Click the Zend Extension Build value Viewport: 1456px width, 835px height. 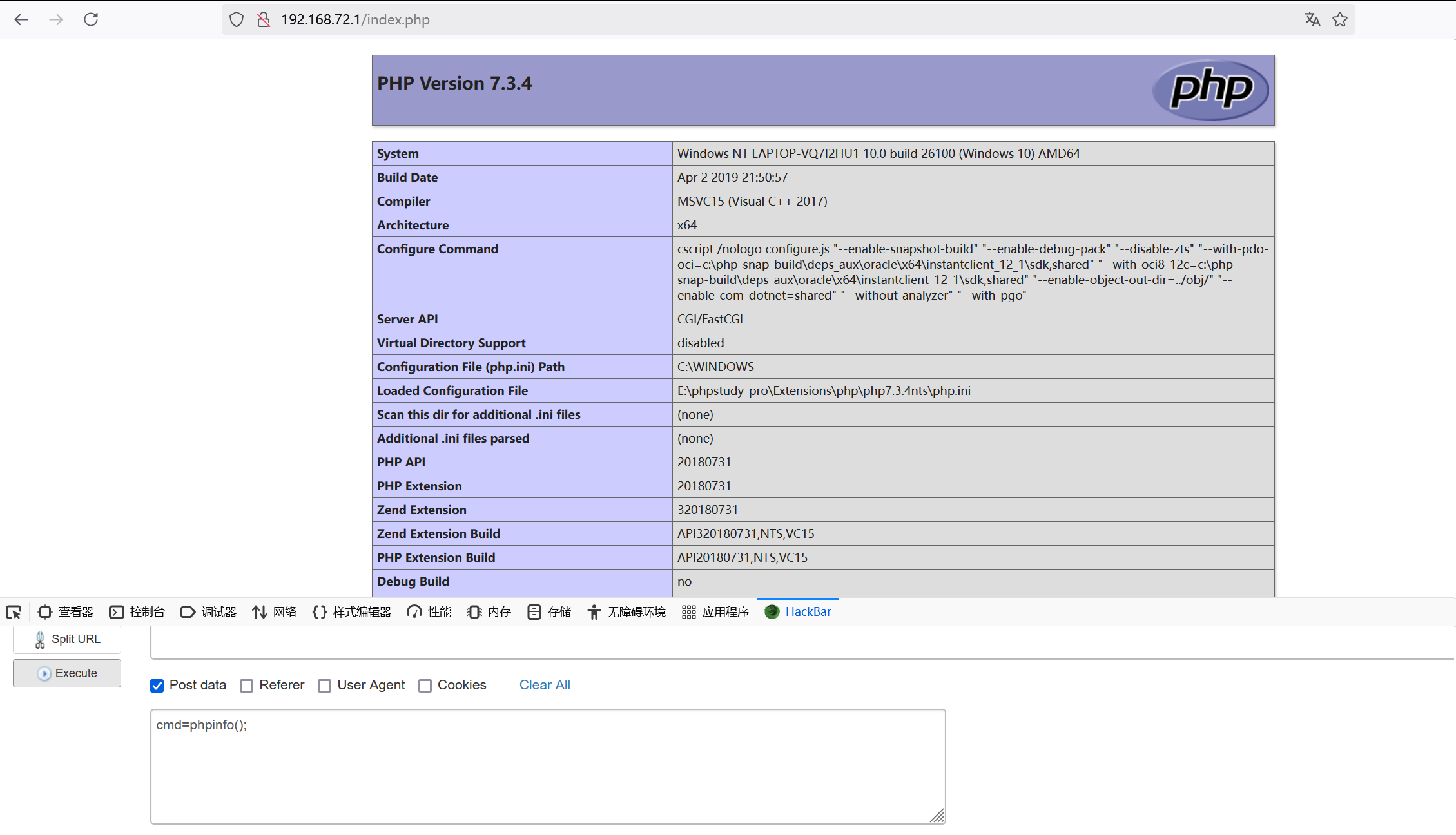(746, 533)
